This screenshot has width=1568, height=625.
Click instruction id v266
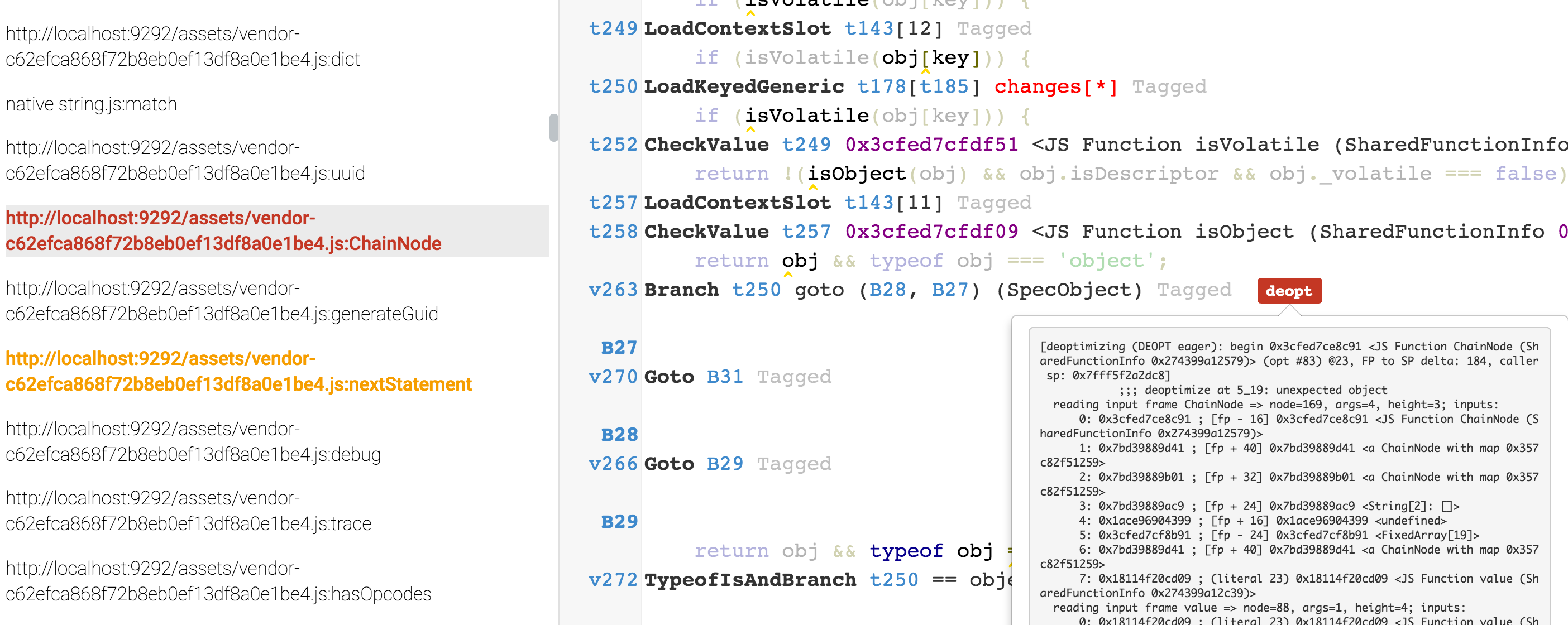[x=613, y=463]
